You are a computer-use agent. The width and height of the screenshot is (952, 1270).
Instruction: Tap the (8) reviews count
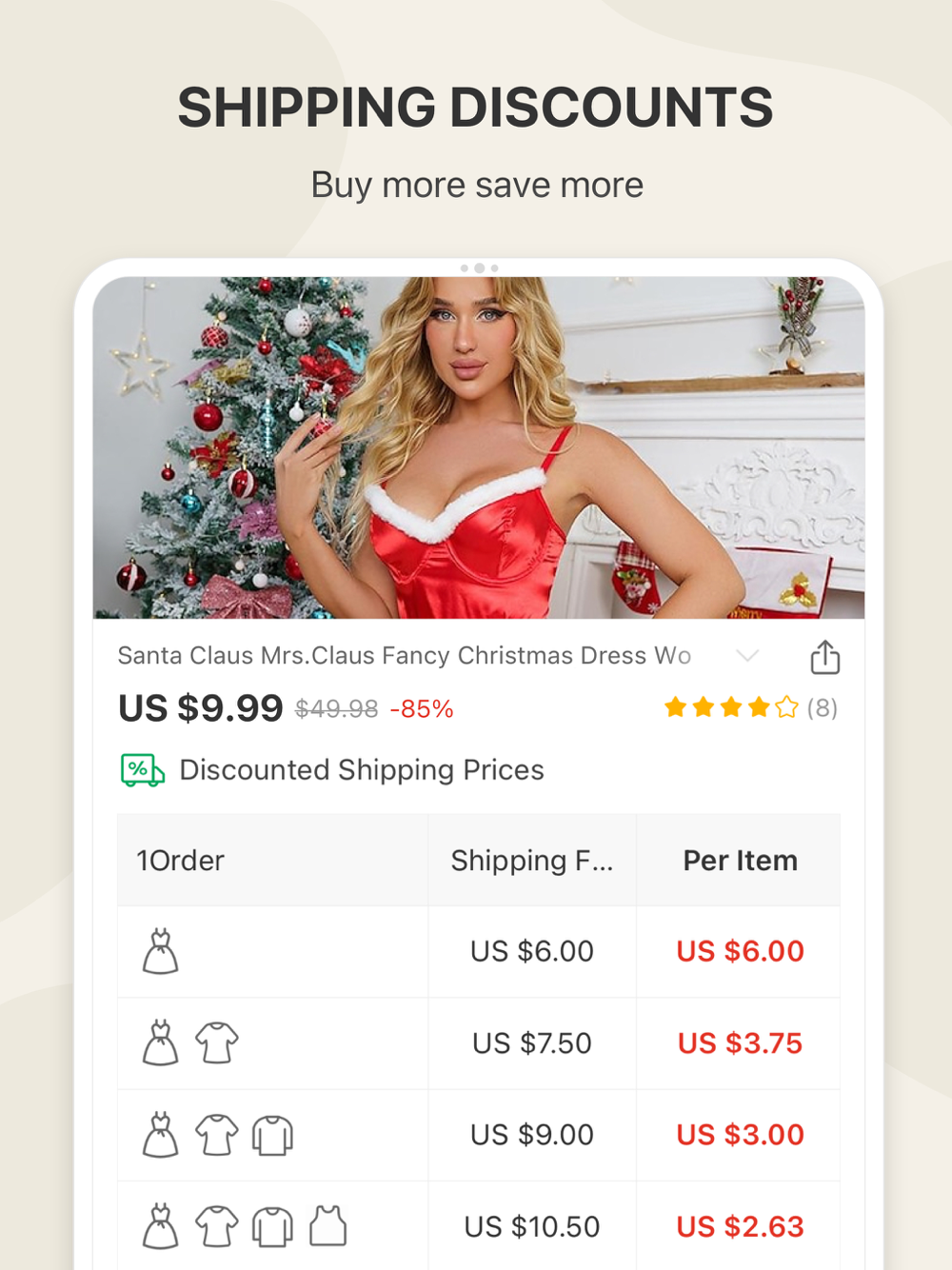coord(823,707)
